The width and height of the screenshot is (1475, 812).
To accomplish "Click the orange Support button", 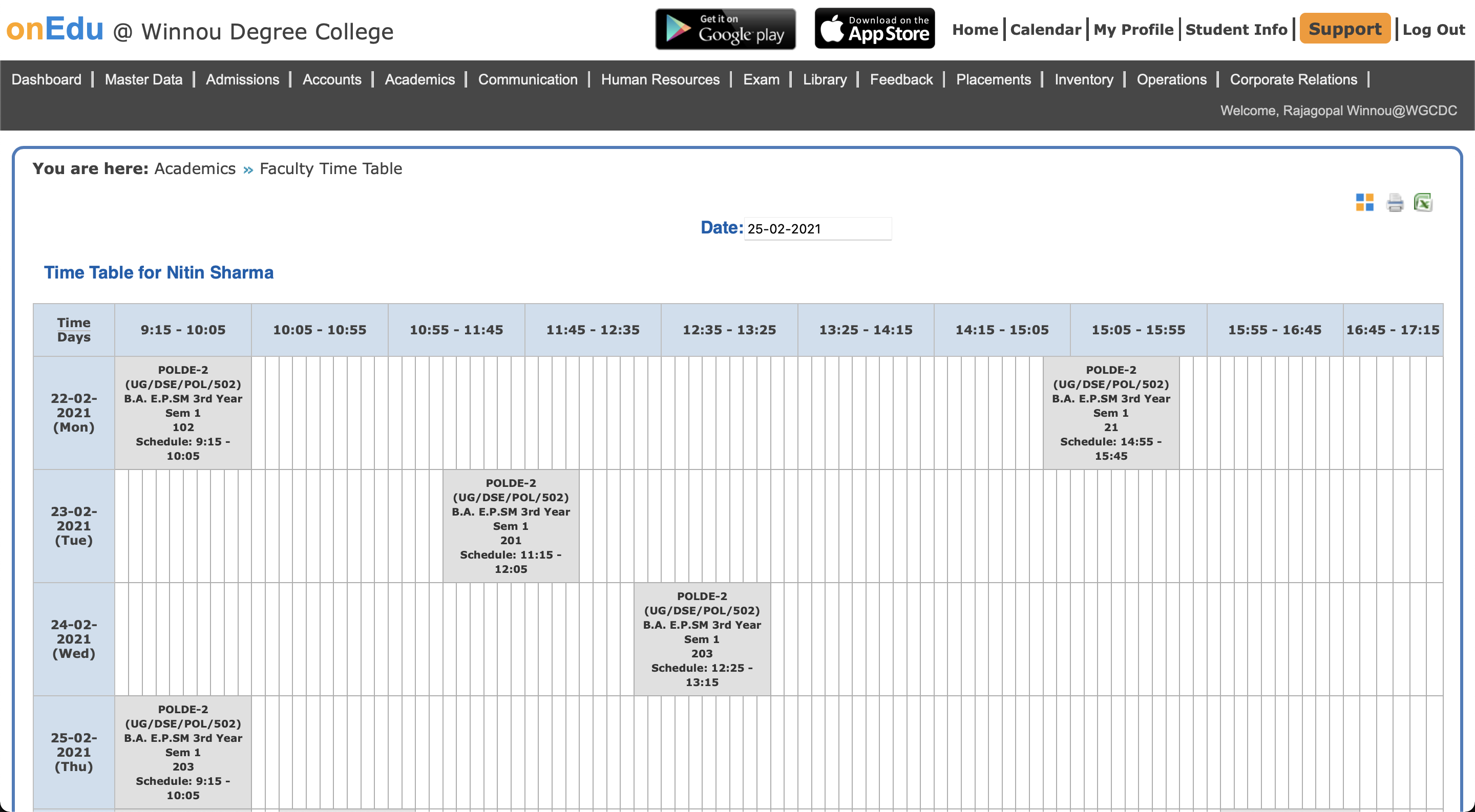I will pyautogui.click(x=1344, y=29).
